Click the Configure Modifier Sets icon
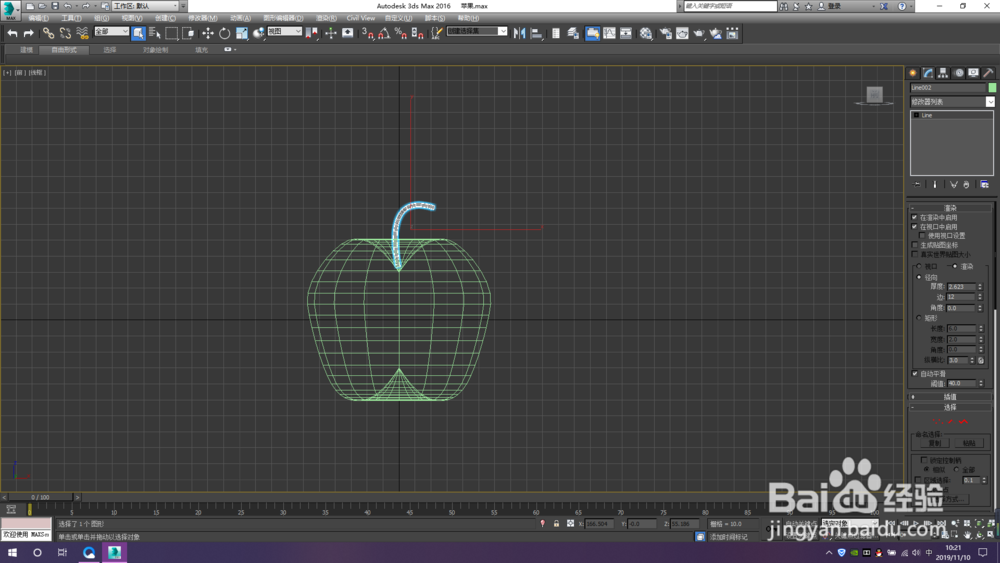This screenshot has height=563, width=1000. 985,184
